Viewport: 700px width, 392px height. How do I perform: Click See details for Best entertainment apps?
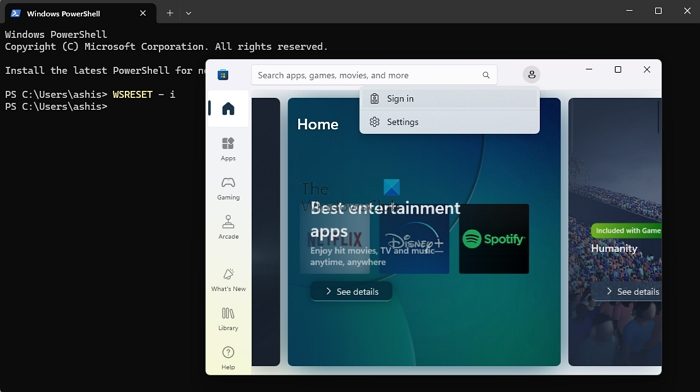351,292
